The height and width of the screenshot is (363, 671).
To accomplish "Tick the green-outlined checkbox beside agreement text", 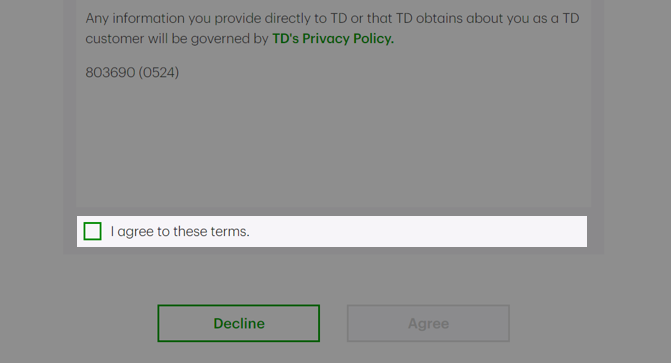I will click(x=92, y=231).
